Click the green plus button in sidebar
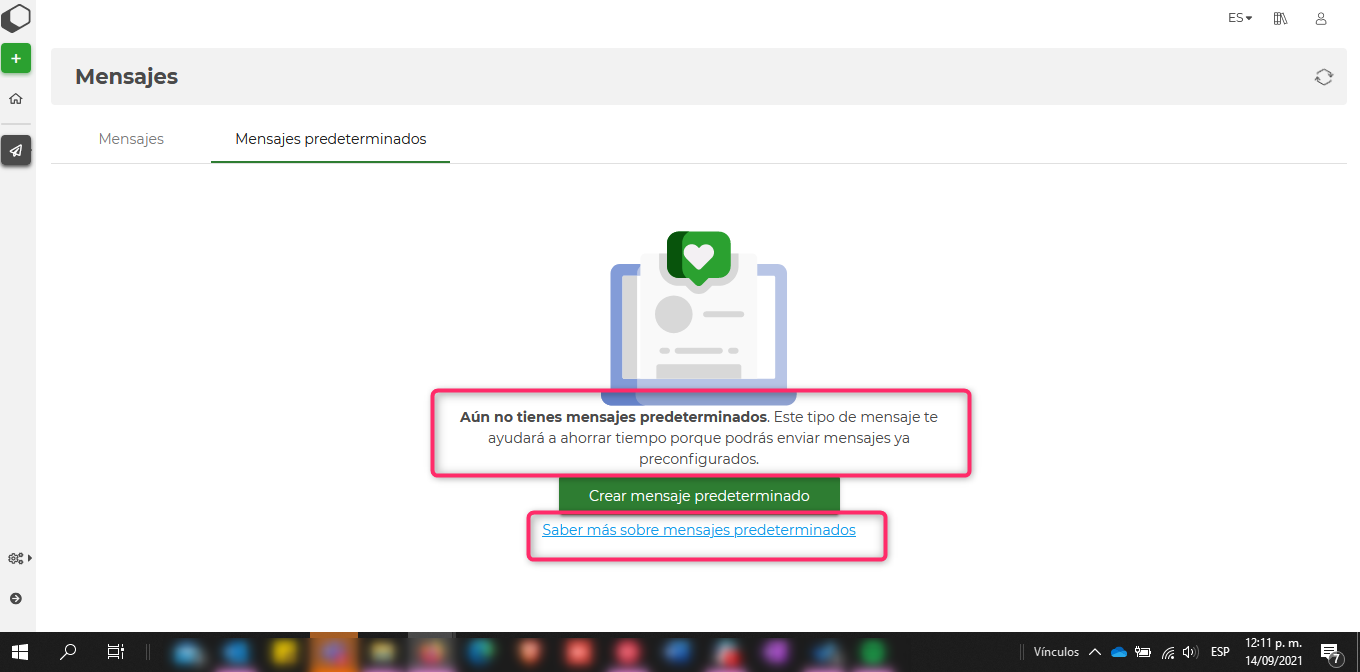 point(16,59)
